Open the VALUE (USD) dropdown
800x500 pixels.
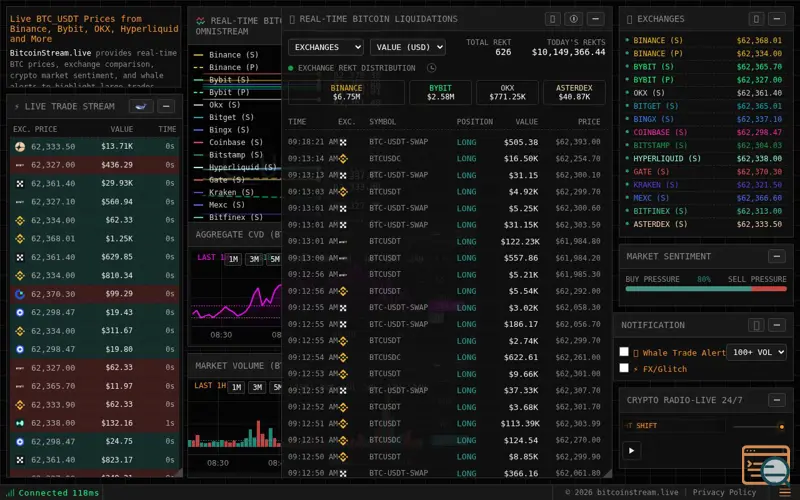click(x=408, y=47)
